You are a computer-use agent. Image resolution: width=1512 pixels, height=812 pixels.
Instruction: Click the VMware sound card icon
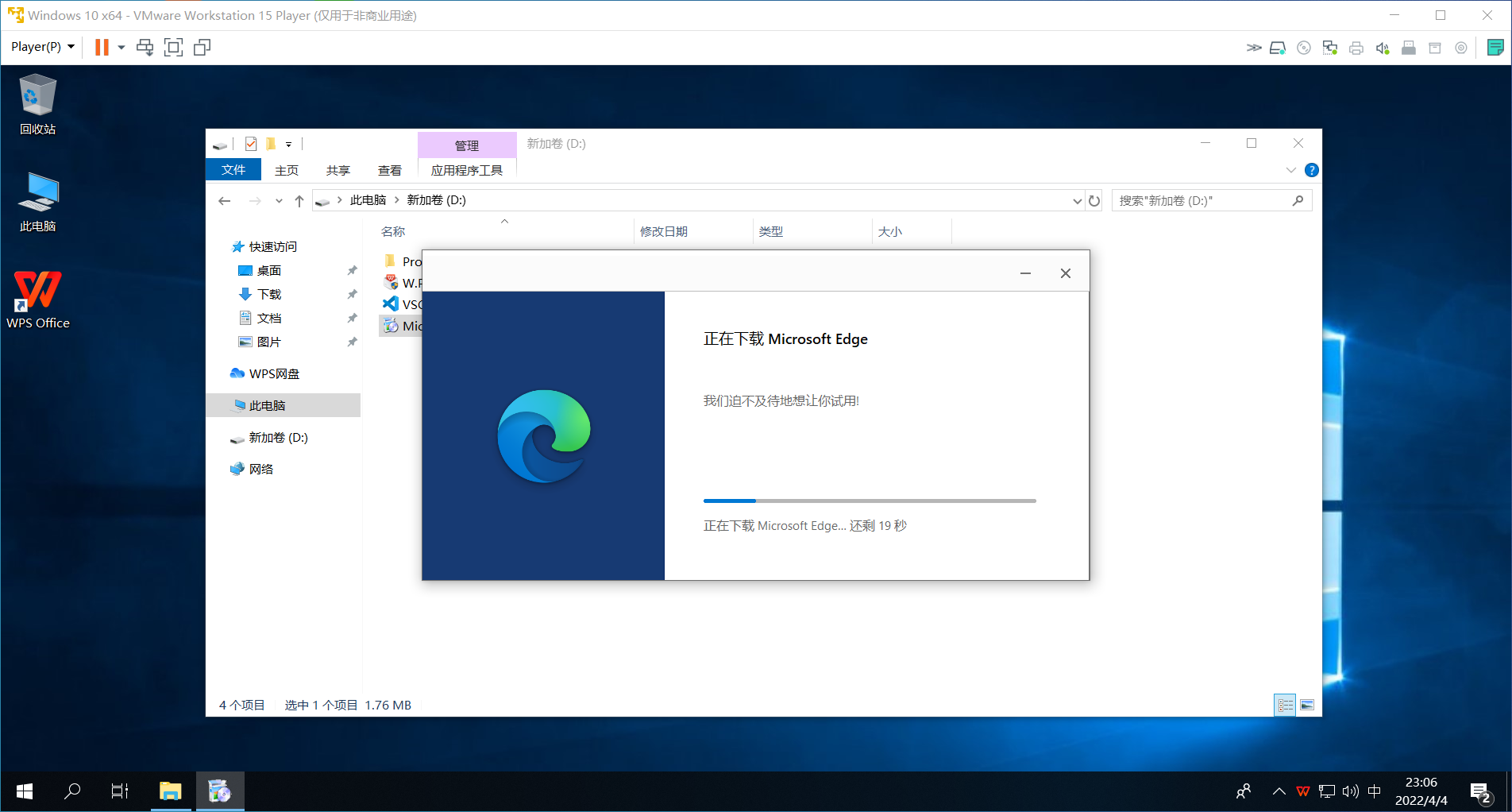1382,48
